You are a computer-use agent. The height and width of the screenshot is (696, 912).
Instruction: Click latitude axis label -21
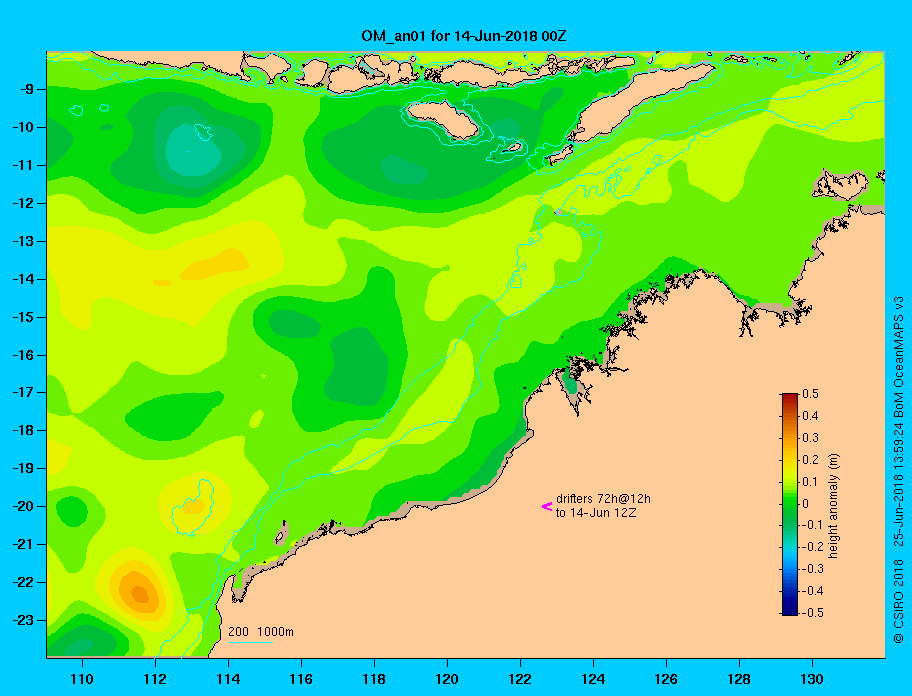(x=22, y=544)
